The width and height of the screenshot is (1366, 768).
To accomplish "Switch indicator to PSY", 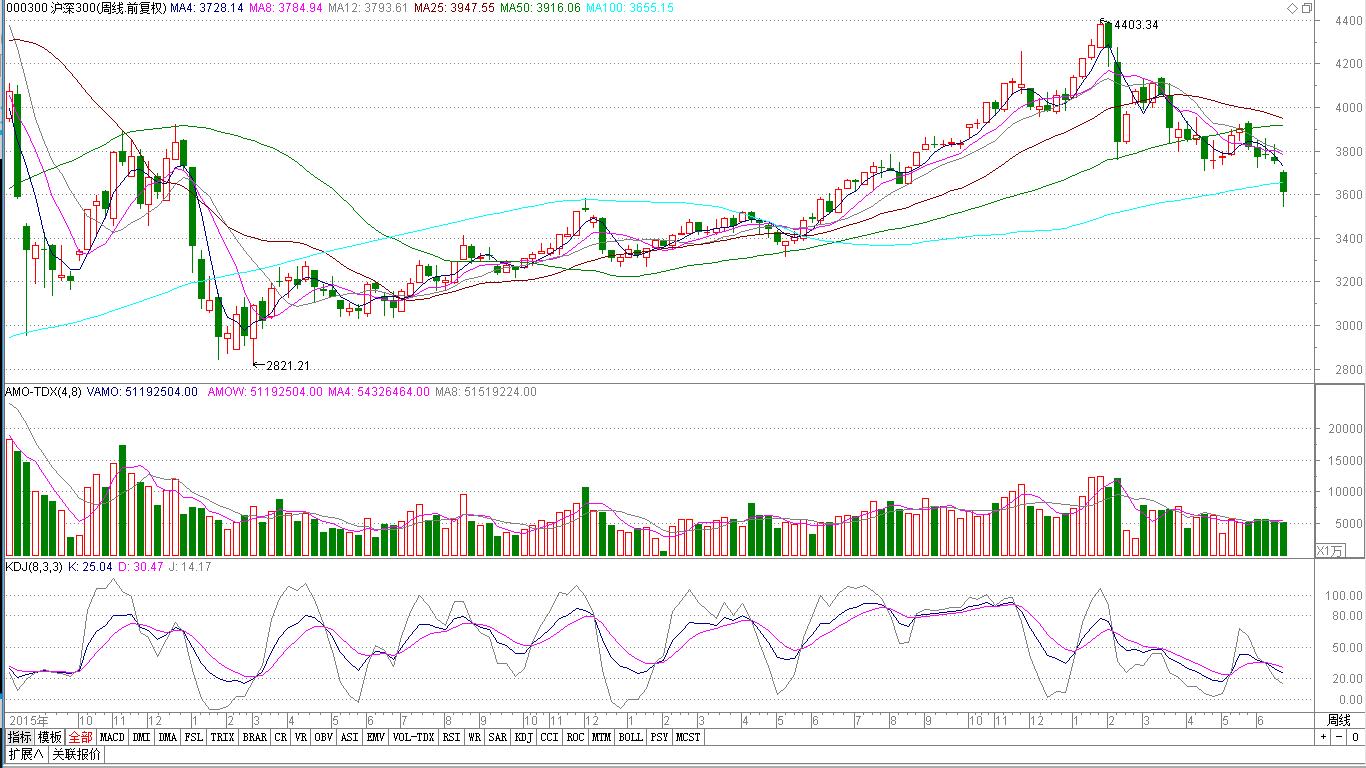I will coord(658,737).
